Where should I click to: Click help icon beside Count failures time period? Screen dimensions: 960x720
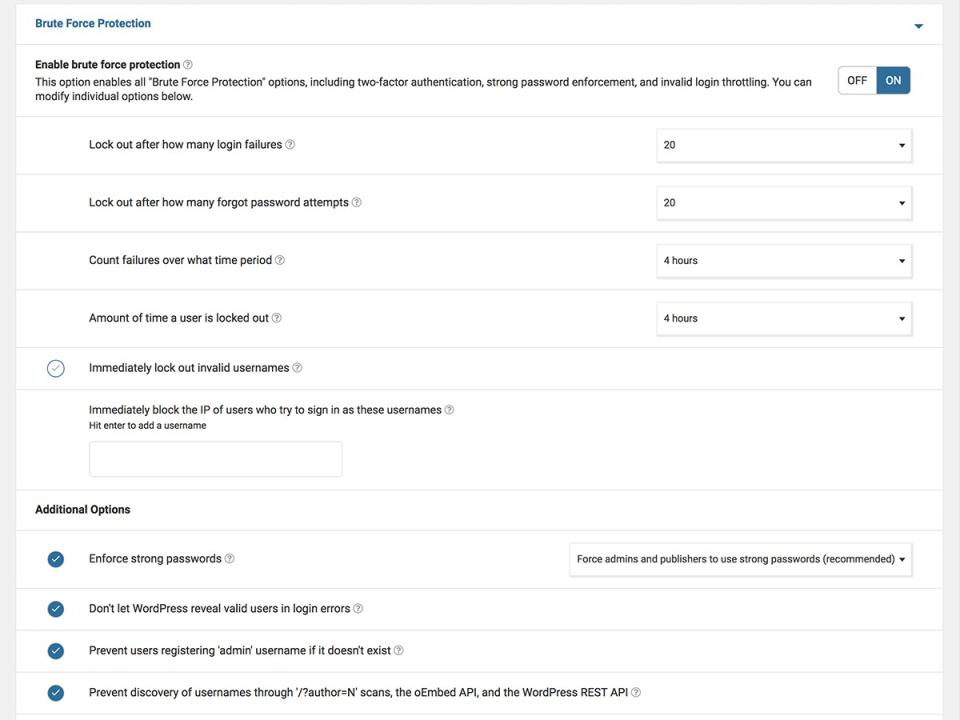coord(280,261)
